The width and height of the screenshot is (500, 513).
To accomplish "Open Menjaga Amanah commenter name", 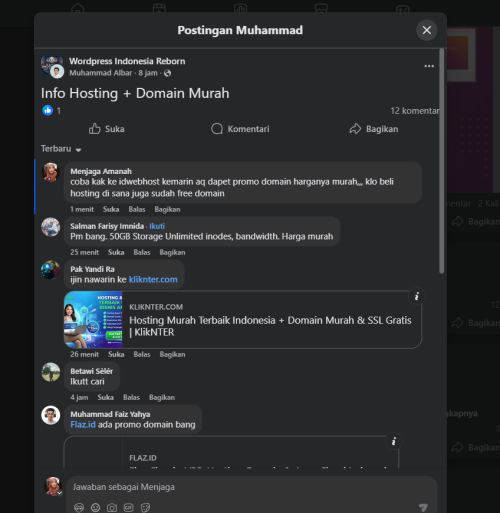I will pyautogui.click(x=101, y=171).
